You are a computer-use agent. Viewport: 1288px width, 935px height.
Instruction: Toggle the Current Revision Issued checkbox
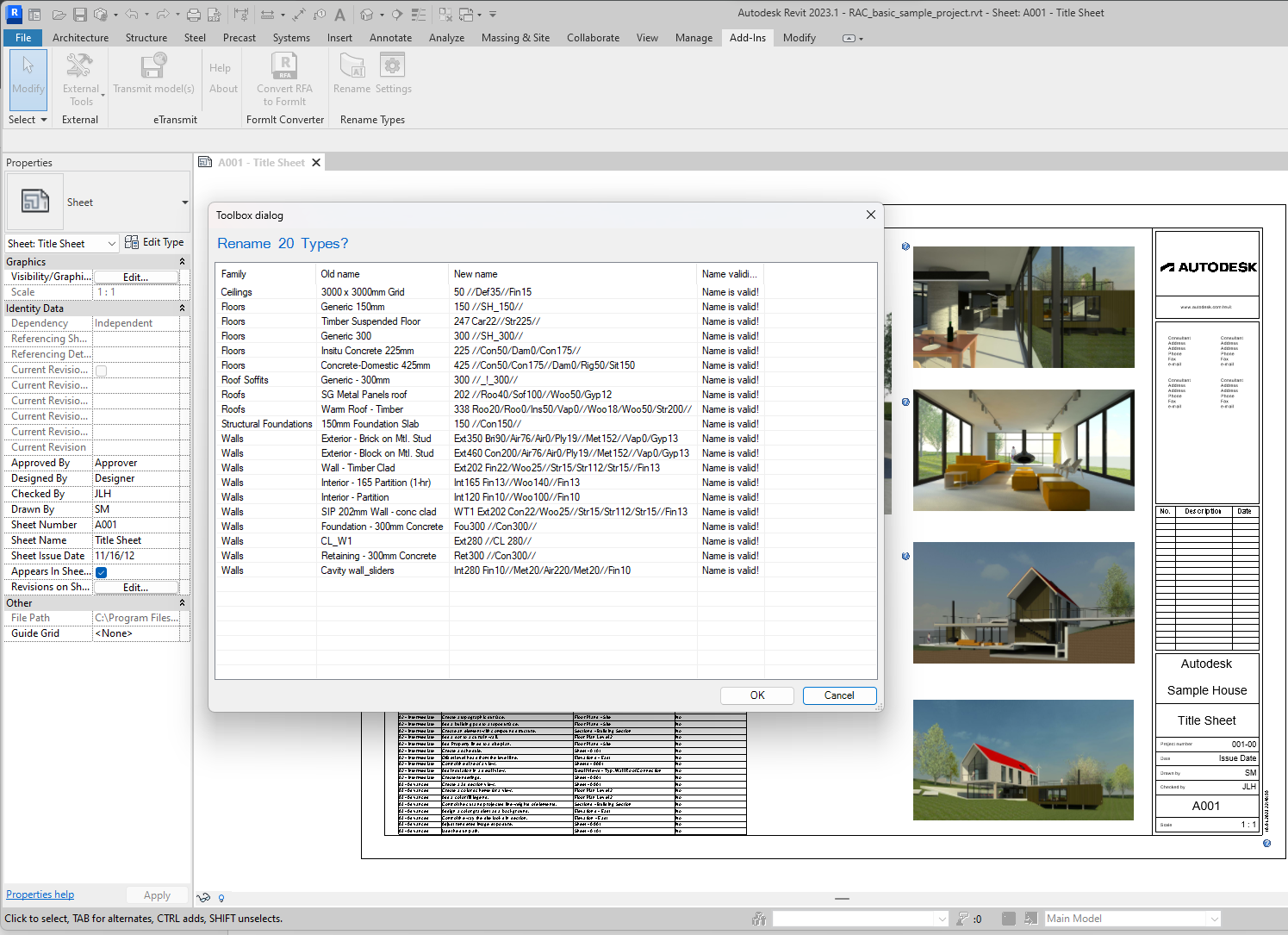click(102, 371)
